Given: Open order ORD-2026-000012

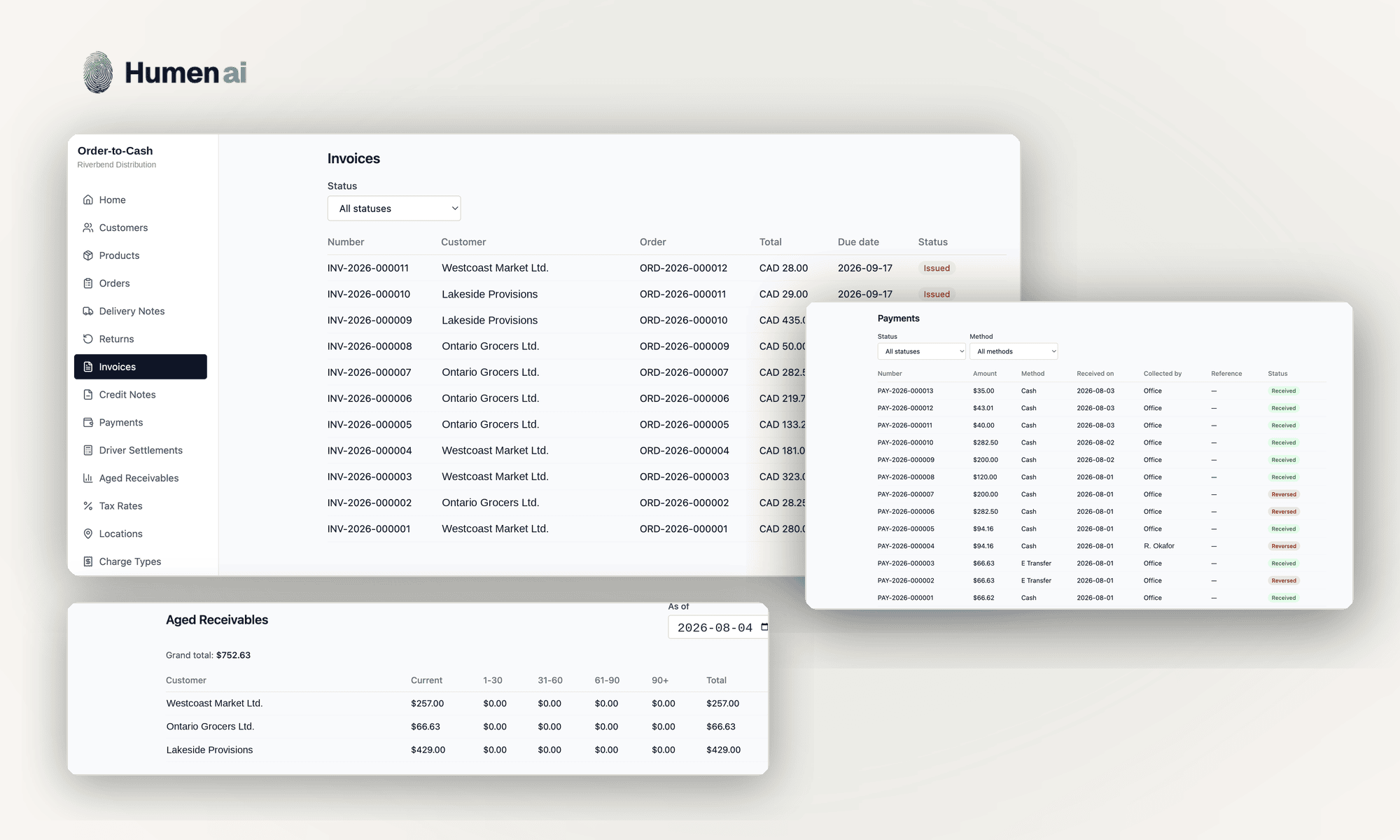Looking at the screenshot, I should point(683,268).
